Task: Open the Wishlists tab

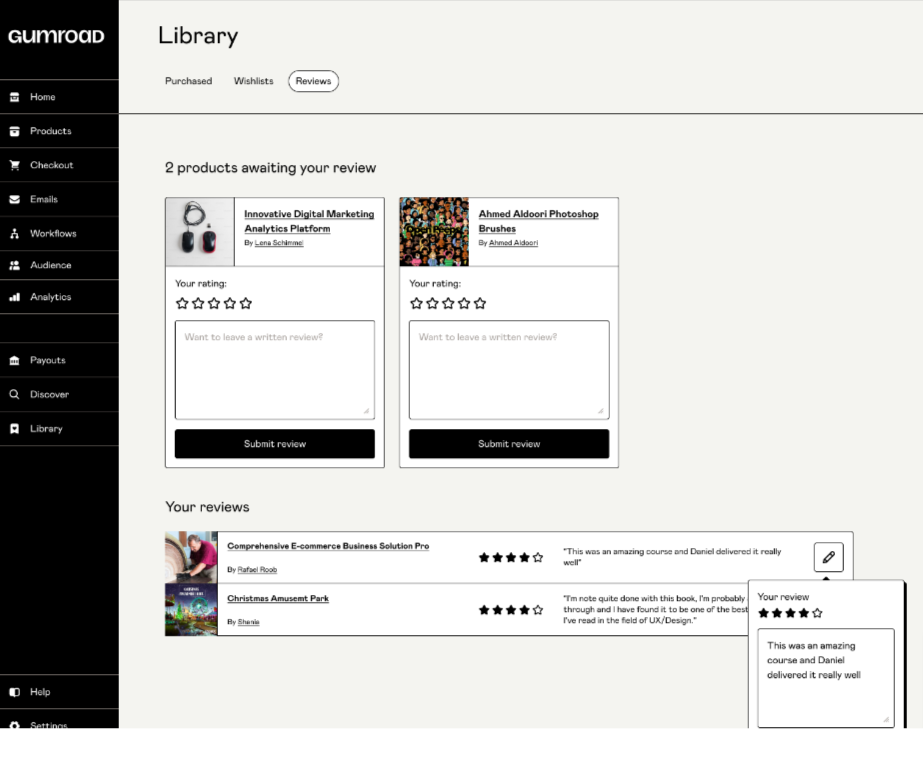Action: click(x=253, y=81)
